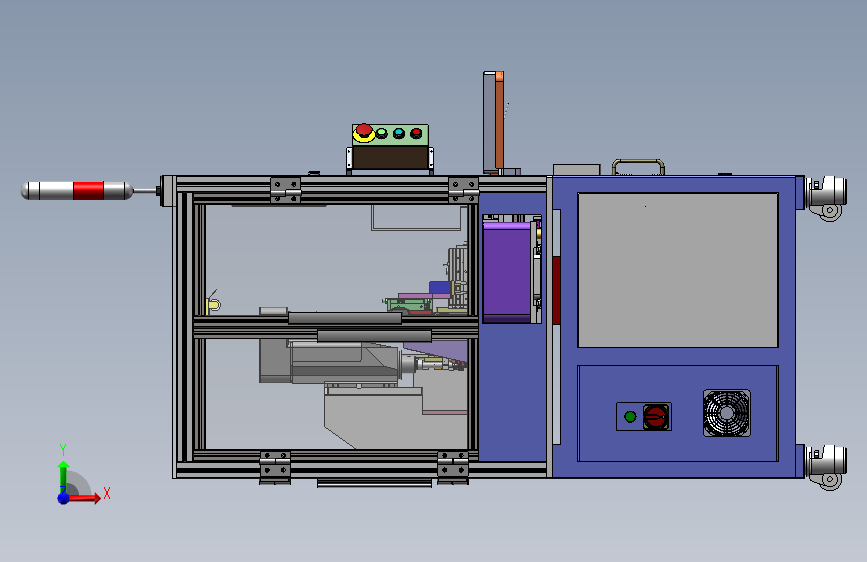This screenshot has width=867, height=562.
Task: Pick the purple box component
Action: [506, 272]
